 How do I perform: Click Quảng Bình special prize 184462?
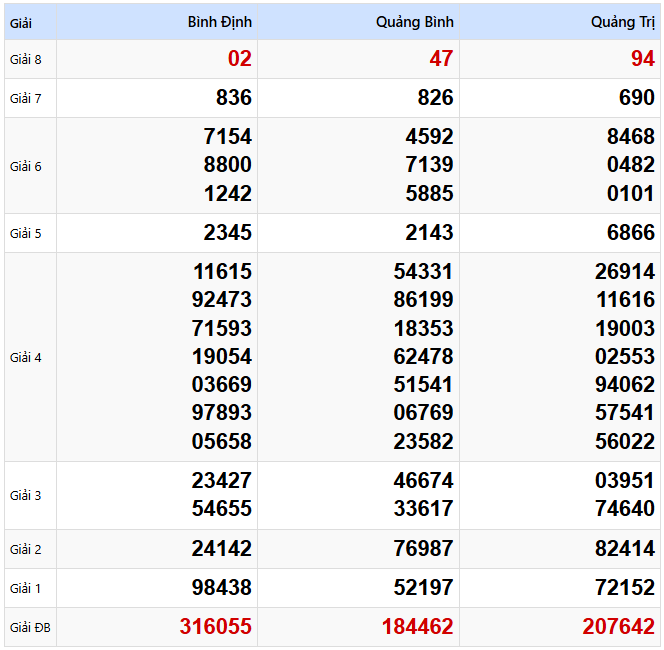pyautogui.click(x=417, y=627)
